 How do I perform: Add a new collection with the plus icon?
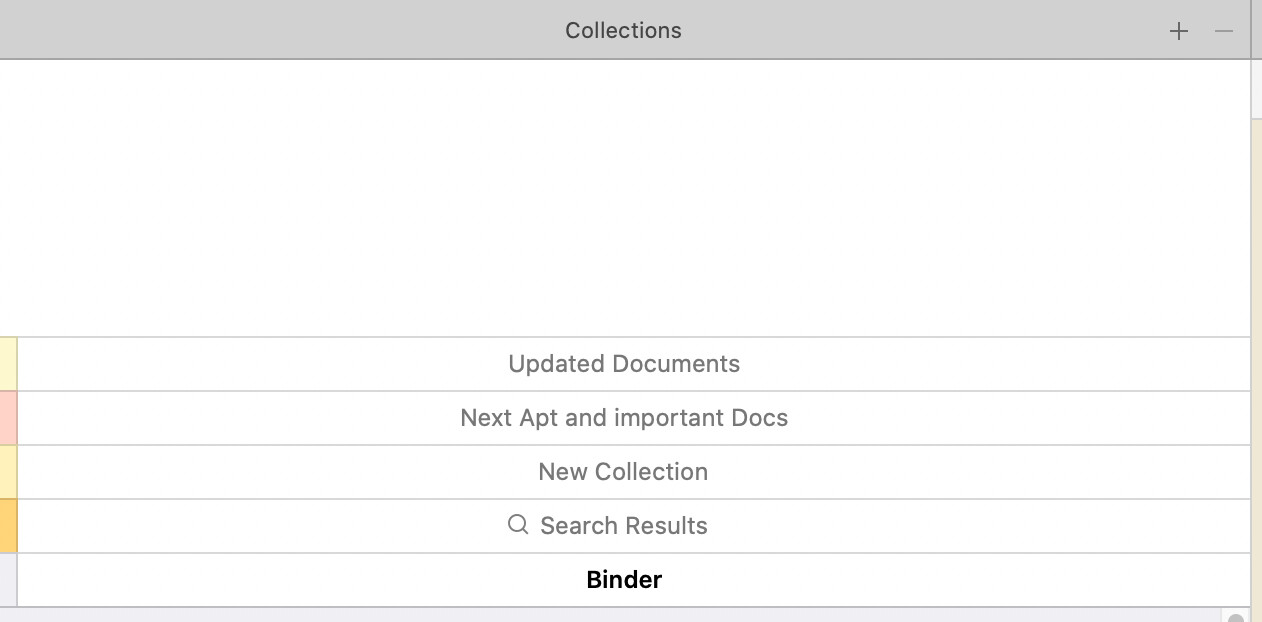tap(1179, 31)
